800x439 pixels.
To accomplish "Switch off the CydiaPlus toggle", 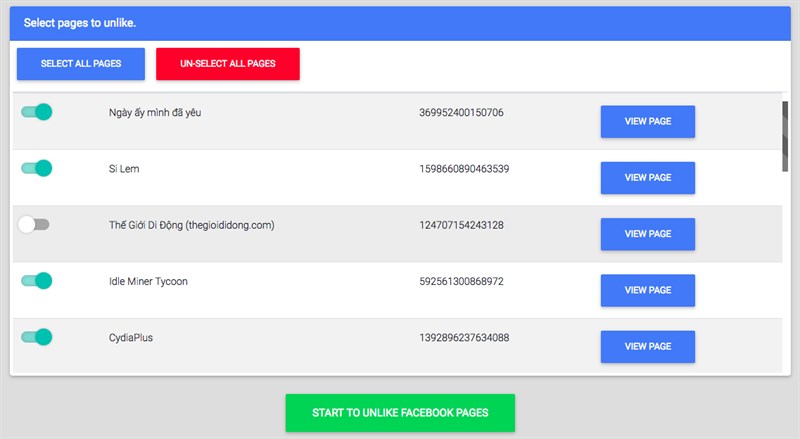I will pyautogui.click(x=36, y=337).
